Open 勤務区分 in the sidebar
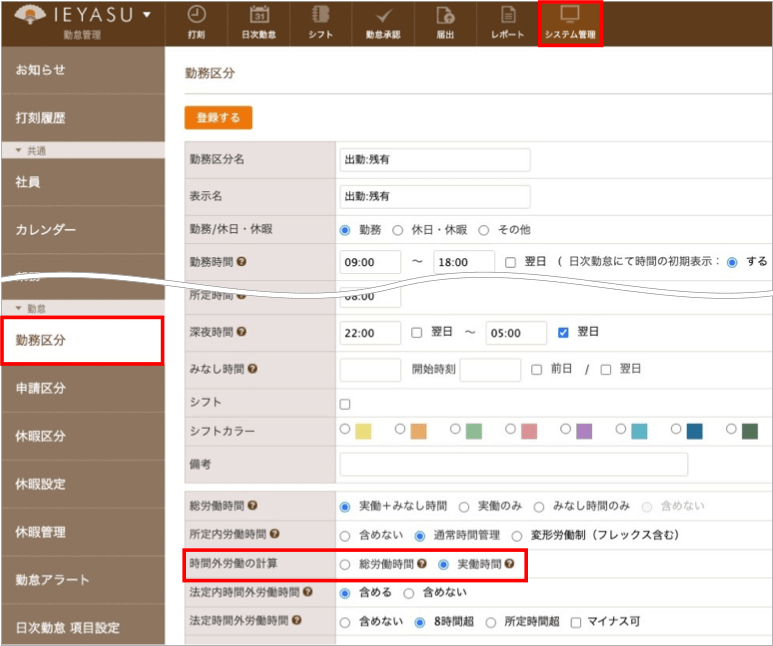This screenshot has width=773, height=646. (x=81, y=340)
